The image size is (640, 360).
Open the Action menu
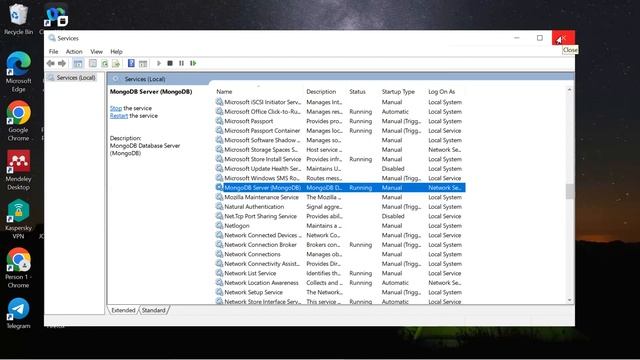click(x=74, y=51)
